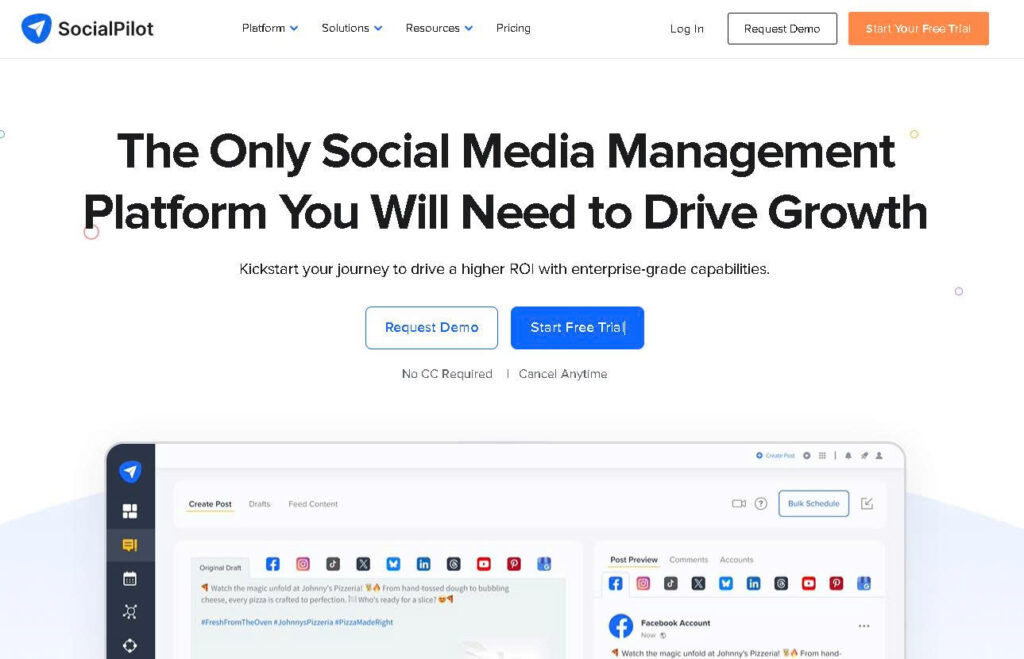Open the three-dot menu for Facebook Account
The height and width of the screenshot is (659, 1024).
tap(864, 626)
